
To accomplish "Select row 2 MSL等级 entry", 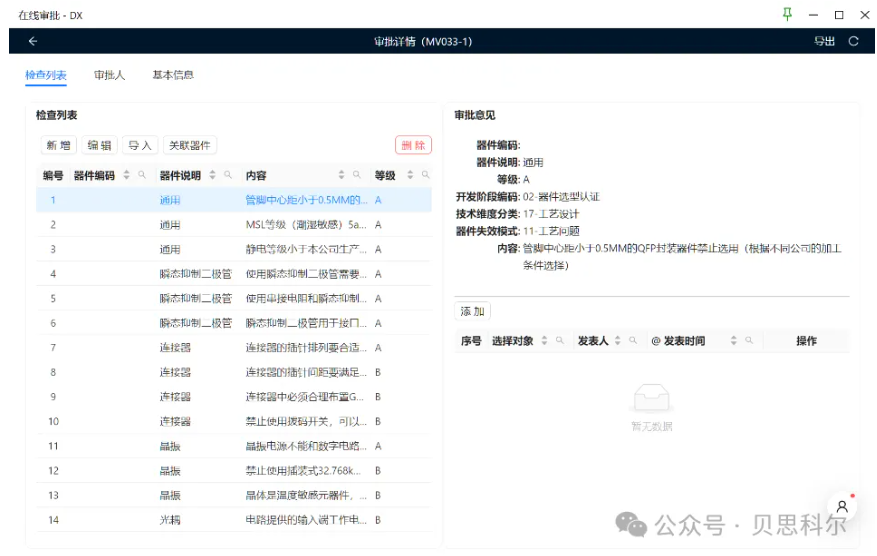I will (234, 224).
